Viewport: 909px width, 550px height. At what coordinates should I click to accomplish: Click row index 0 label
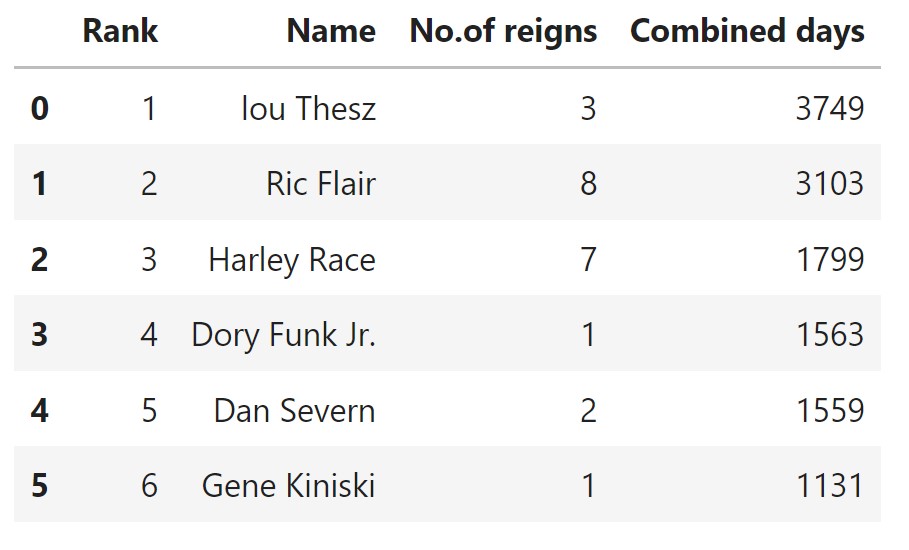39,108
